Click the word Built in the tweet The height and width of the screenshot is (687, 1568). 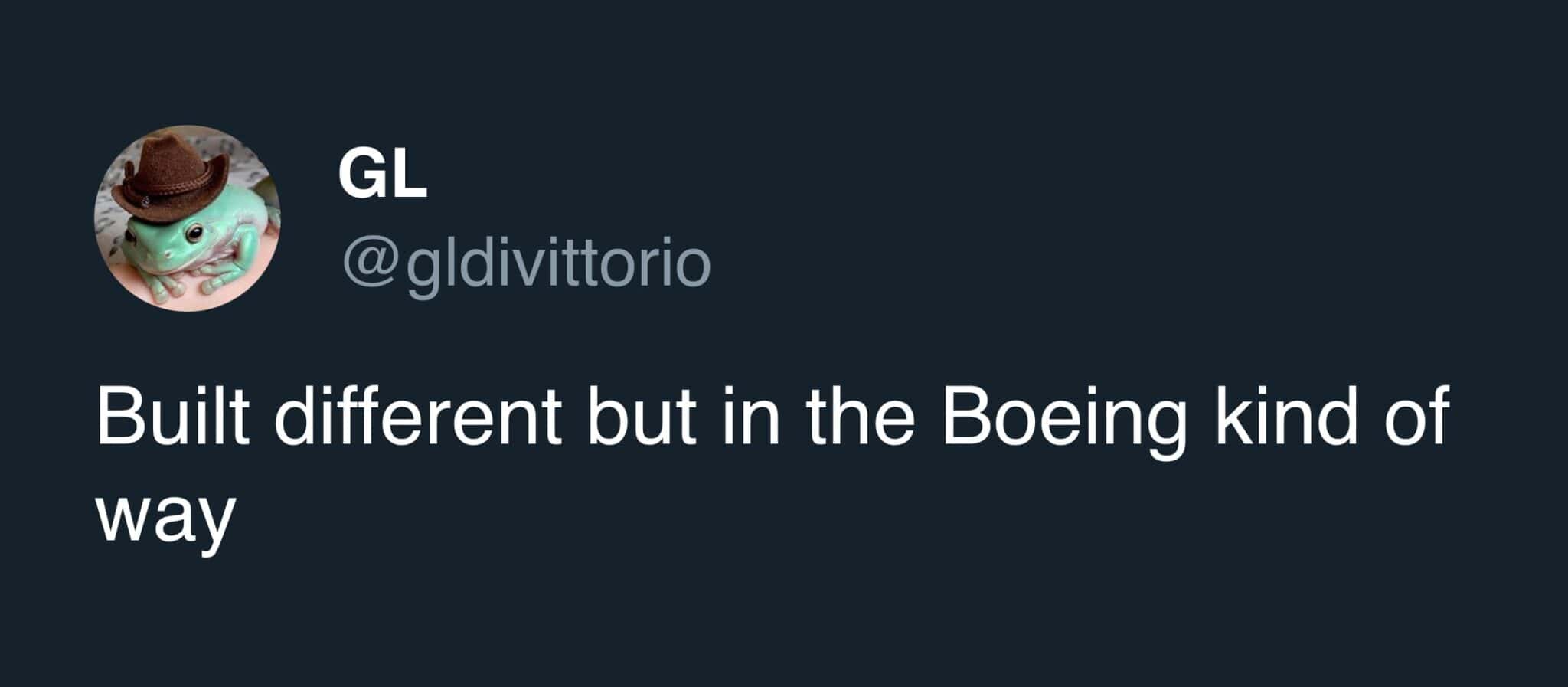[x=173, y=416]
